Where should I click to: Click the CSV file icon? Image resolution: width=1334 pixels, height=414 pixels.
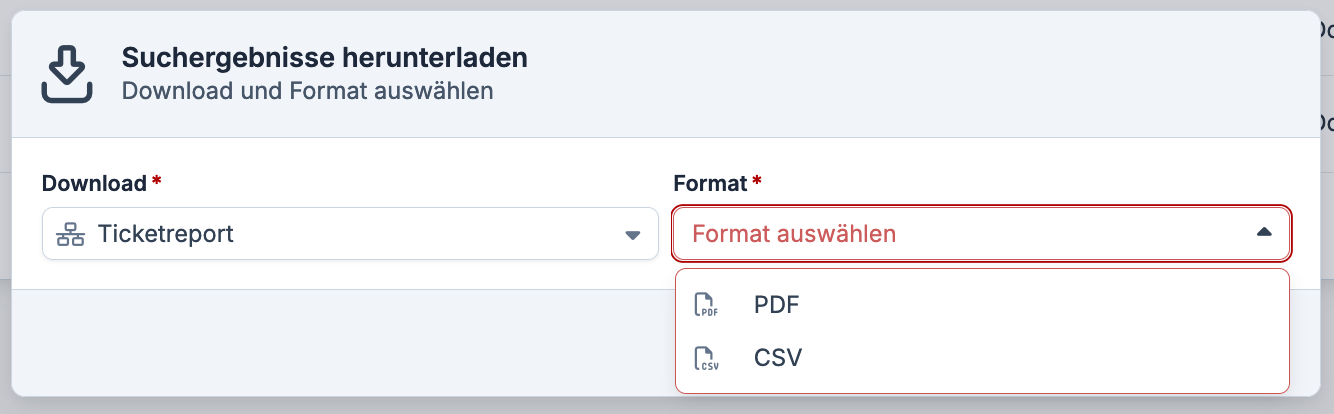pos(707,357)
